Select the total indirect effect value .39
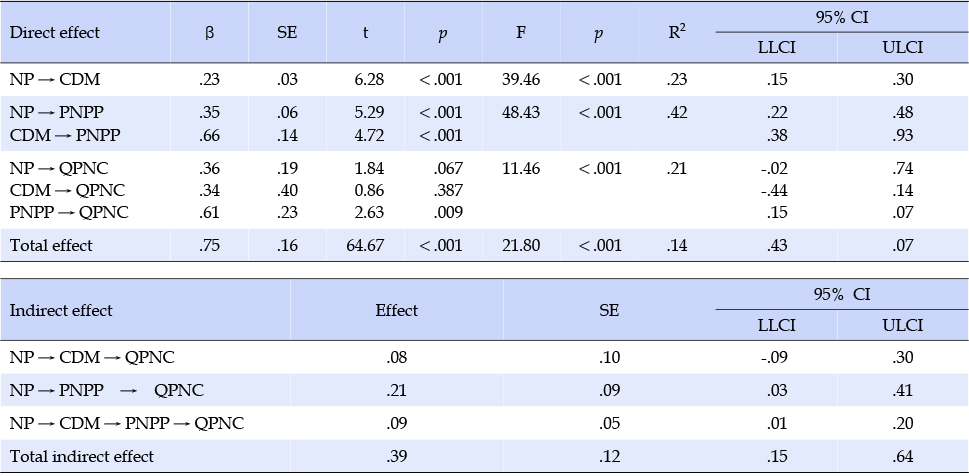 tap(397, 457)
